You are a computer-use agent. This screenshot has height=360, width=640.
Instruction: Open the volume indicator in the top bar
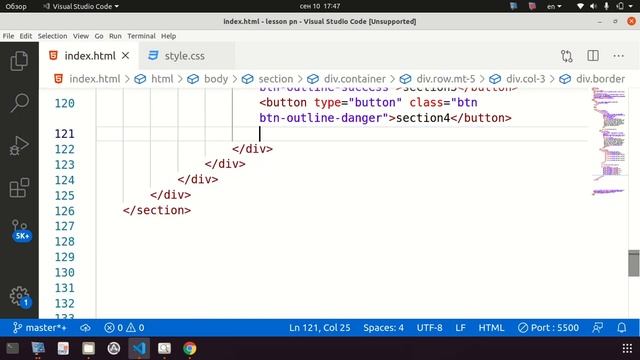(593, 6)
